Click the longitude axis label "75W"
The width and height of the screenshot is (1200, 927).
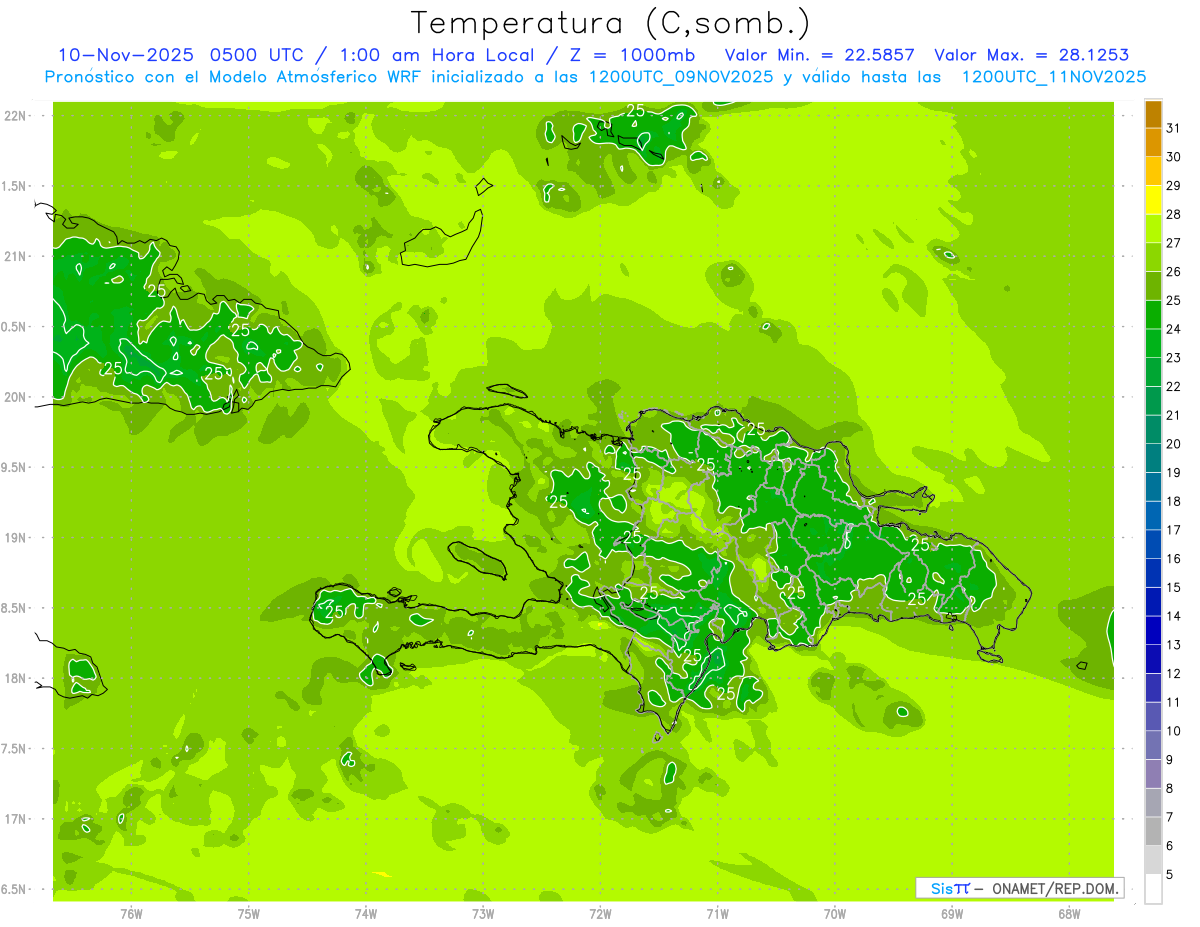coord(249,914)
